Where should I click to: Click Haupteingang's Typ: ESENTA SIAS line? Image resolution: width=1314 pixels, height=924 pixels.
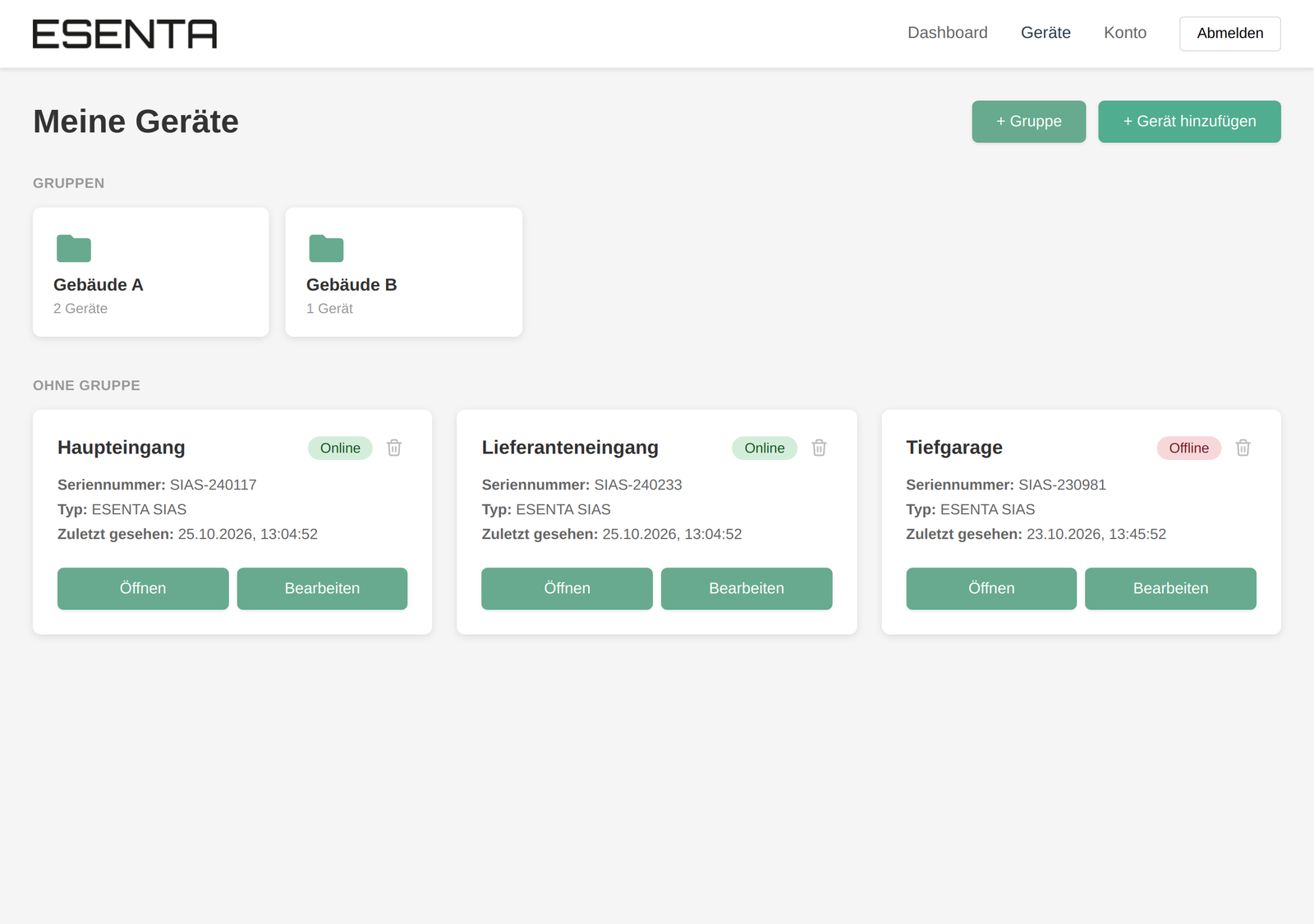click(x=122, y=509)
